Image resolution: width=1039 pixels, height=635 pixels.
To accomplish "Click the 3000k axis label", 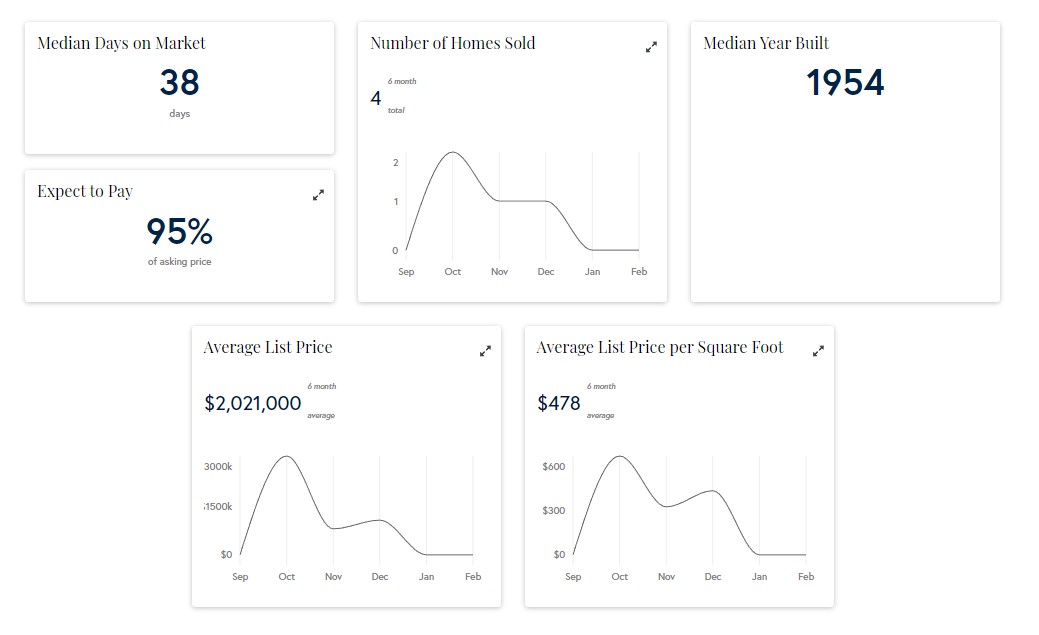I will click(219, 467).
